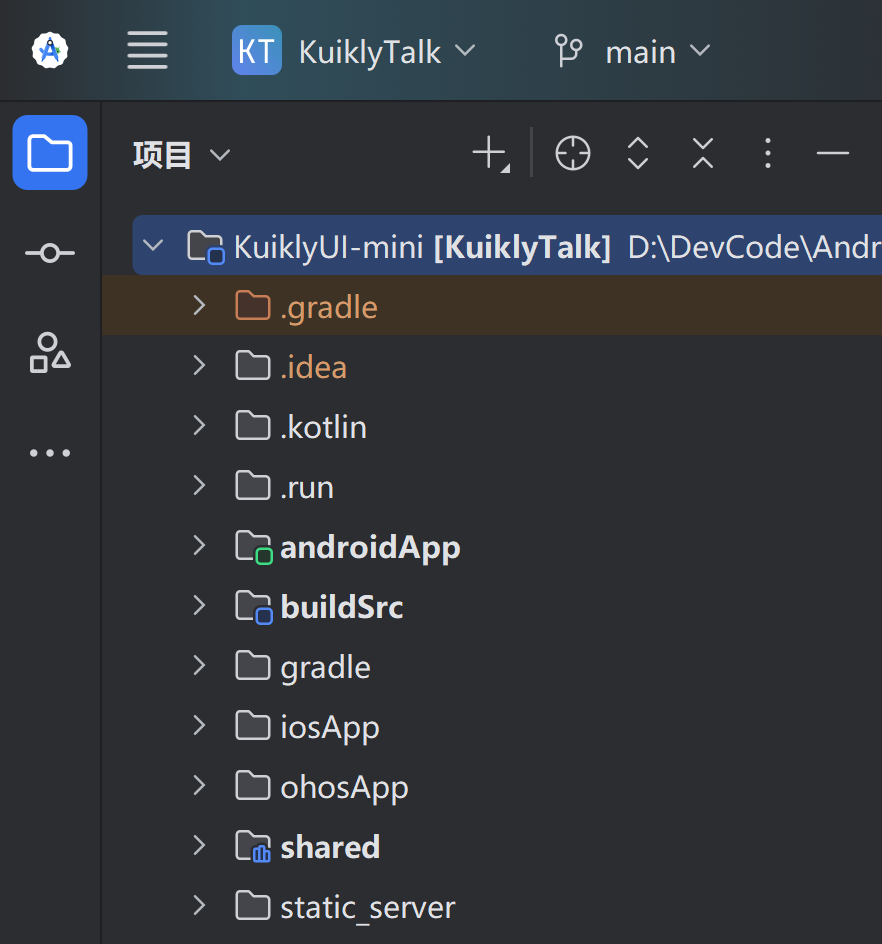Expand the buildSrc module
Screen dimensions: 882x944
coord(199,606)
